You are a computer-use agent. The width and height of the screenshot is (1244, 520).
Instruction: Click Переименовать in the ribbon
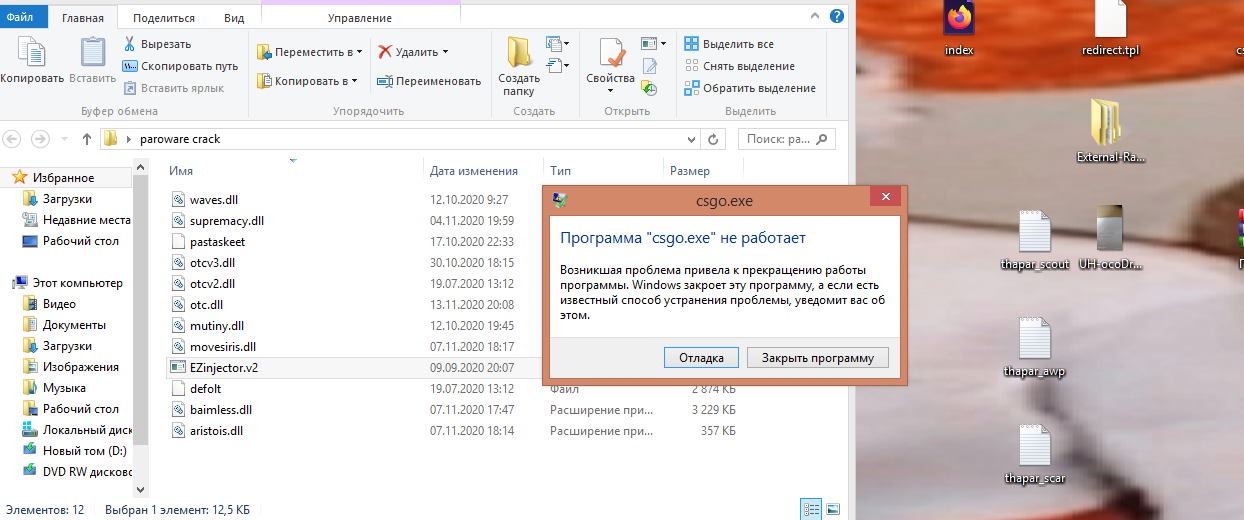[429, 81]
